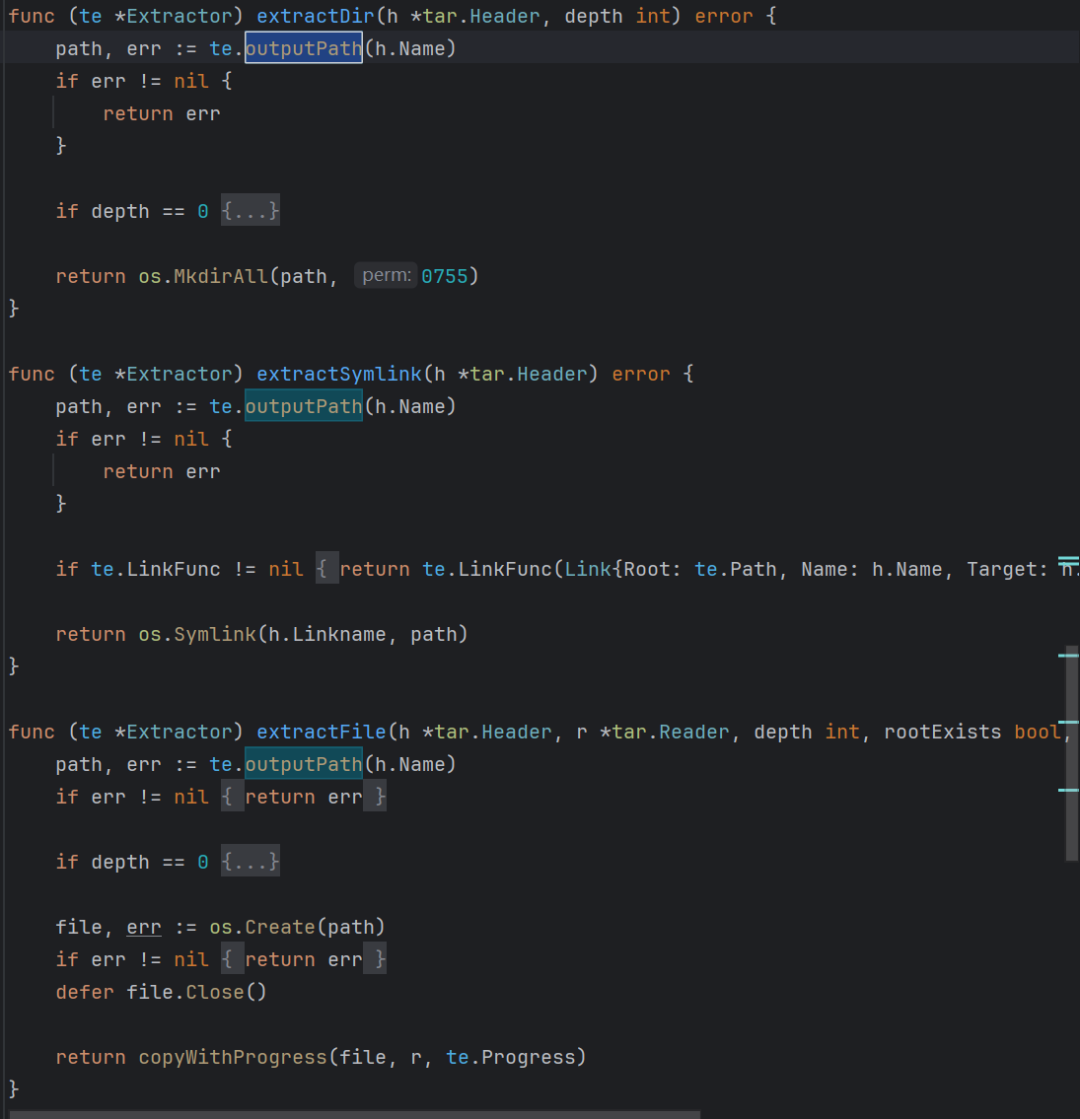
Task: Click the horizontal scrollbar at bottom
Action: (350, 1113)
